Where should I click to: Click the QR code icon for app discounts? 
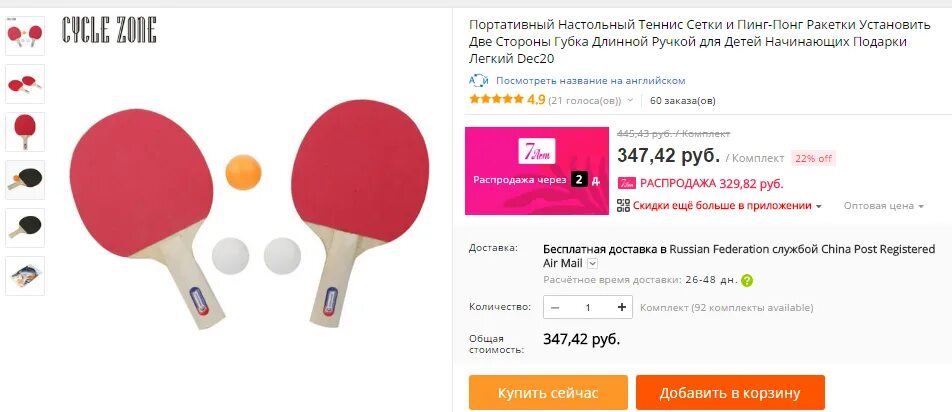[623, 205]
